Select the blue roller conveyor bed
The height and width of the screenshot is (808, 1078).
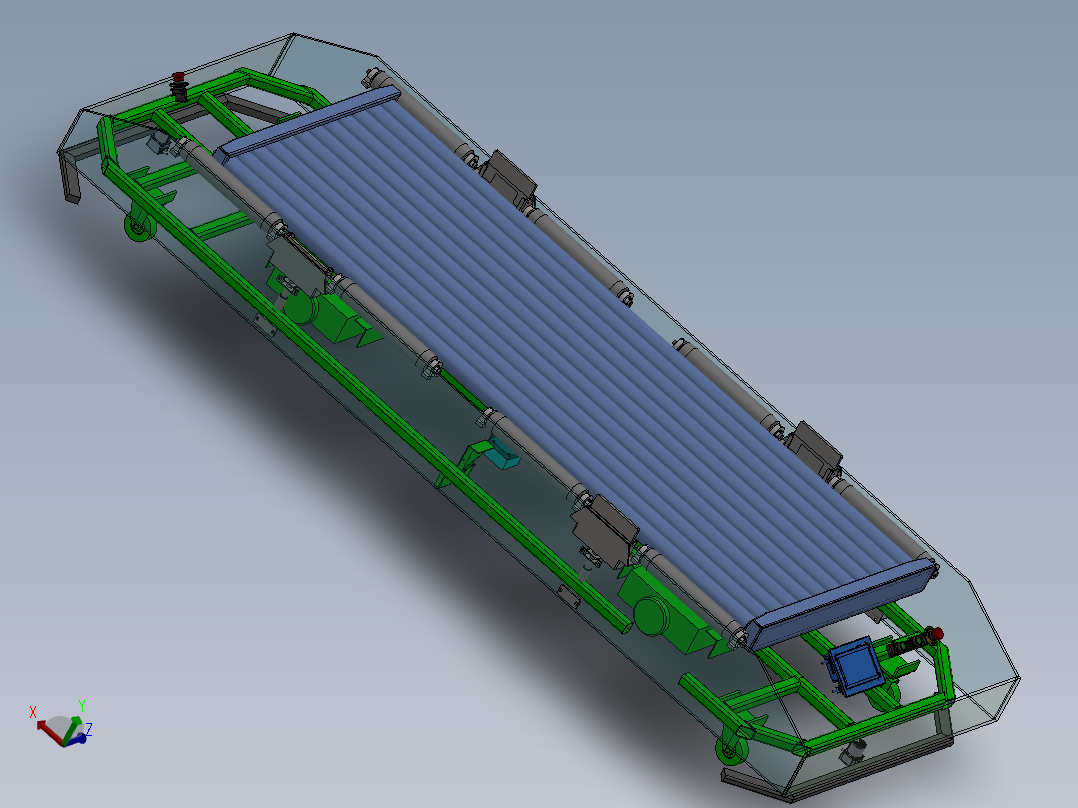[x=576, y=368]
